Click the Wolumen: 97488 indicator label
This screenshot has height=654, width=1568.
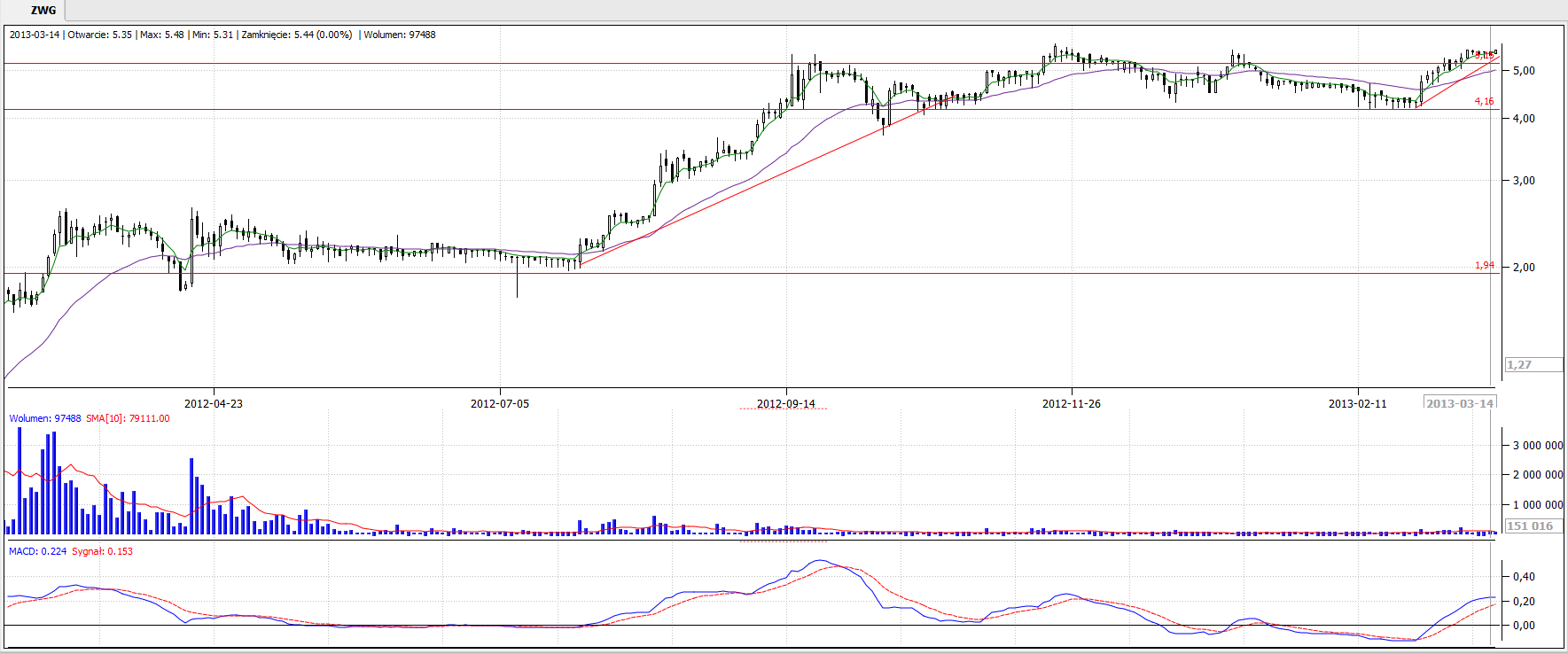click(x=44, y=418)
